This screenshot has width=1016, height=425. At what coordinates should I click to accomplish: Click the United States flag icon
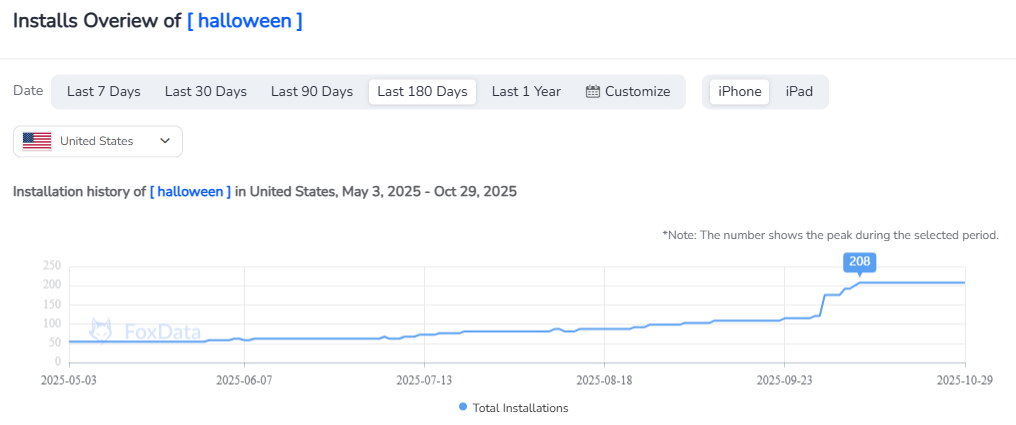tap(37, 141)
